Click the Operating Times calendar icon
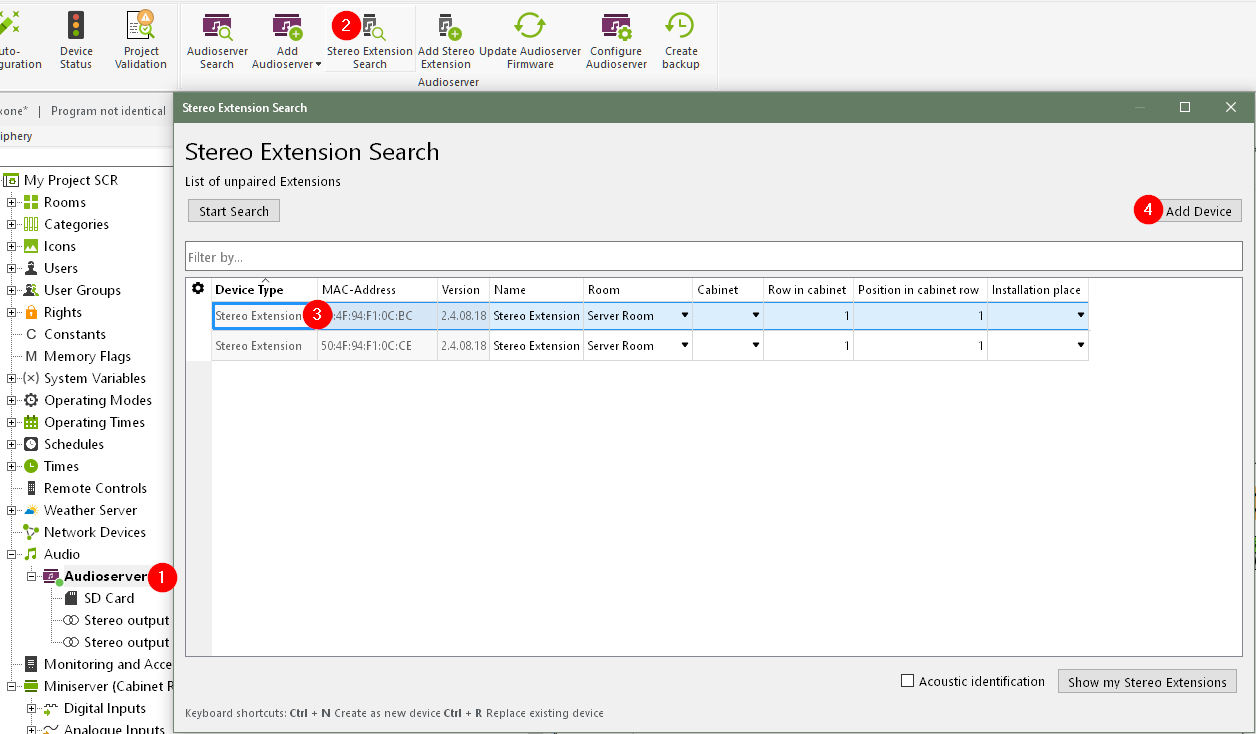1256x734 pixels. point(31,422)
